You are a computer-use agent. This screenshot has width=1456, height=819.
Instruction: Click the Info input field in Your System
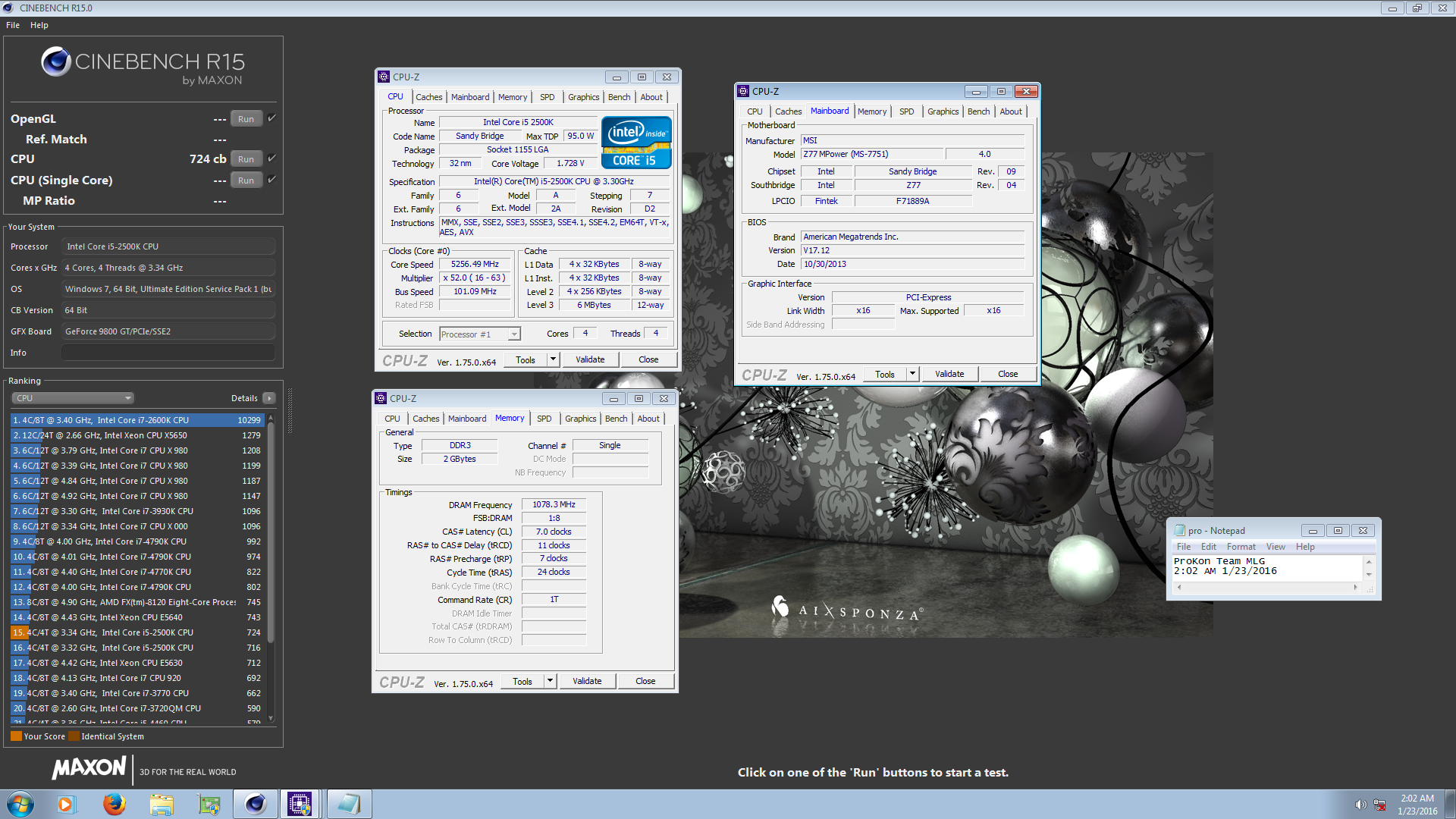(x=168, y=353)
